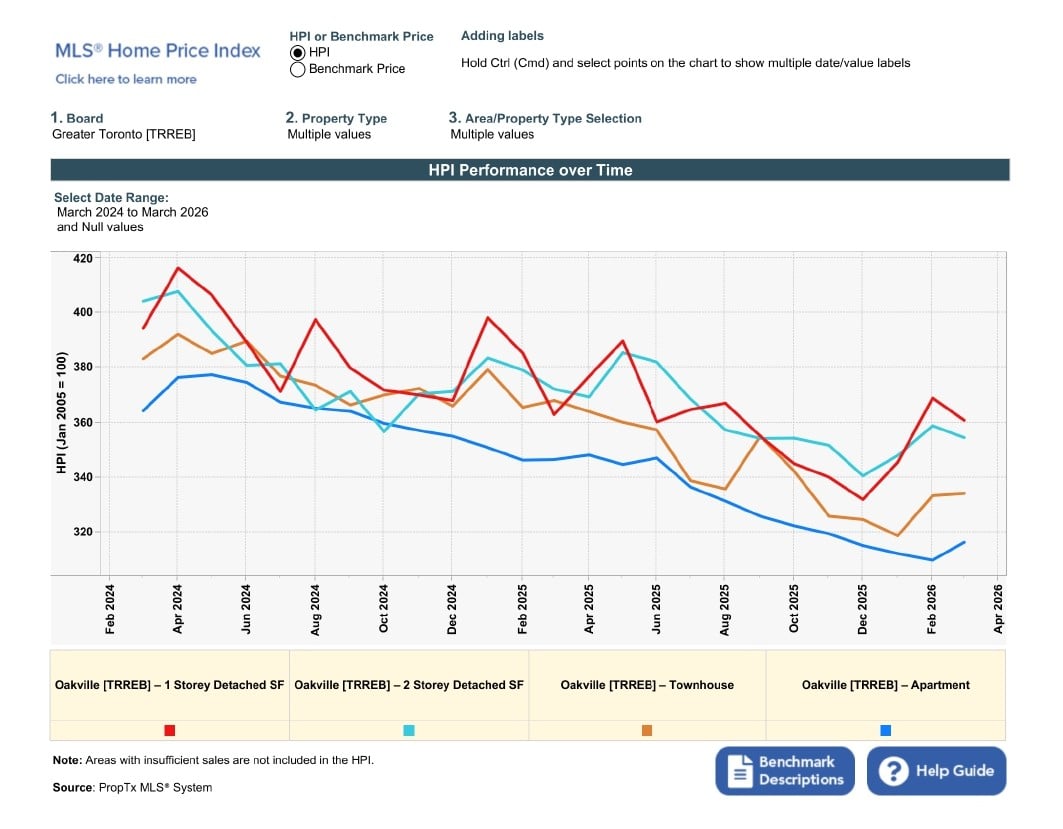Select the Benchmark Price radio button

(x=297, y=70)
